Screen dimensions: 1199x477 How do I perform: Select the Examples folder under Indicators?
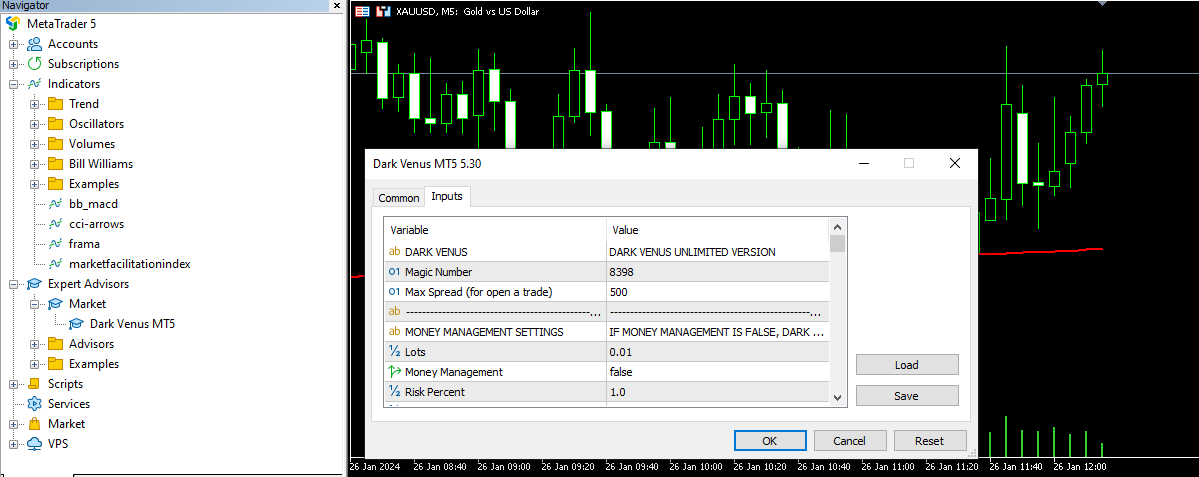pos(94,183)
